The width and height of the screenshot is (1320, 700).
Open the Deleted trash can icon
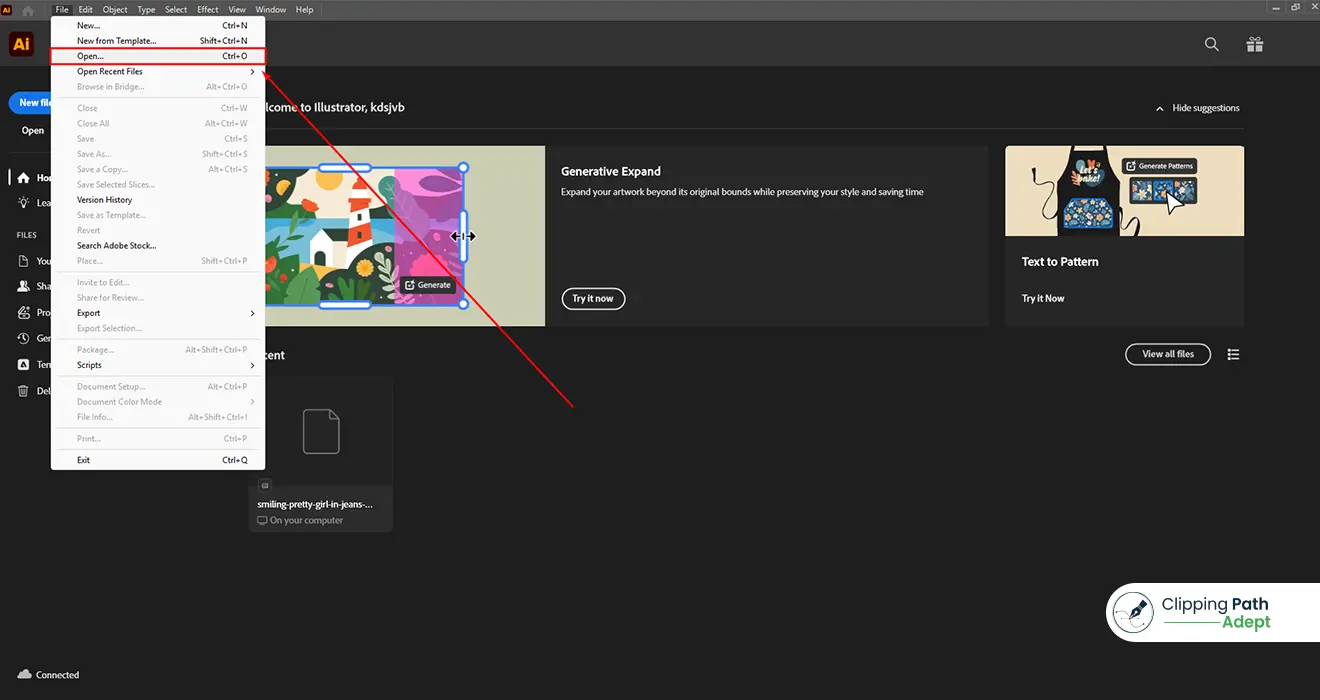(23, 391)
